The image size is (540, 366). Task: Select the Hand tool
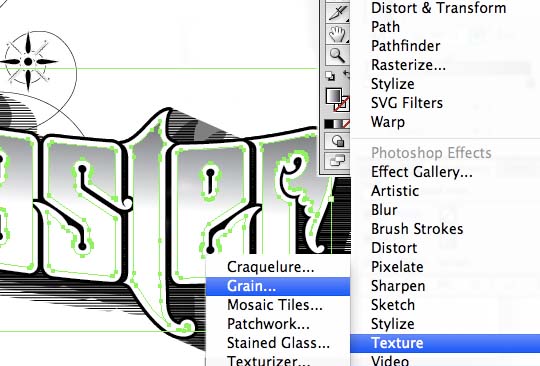click(x=337, y=34)
